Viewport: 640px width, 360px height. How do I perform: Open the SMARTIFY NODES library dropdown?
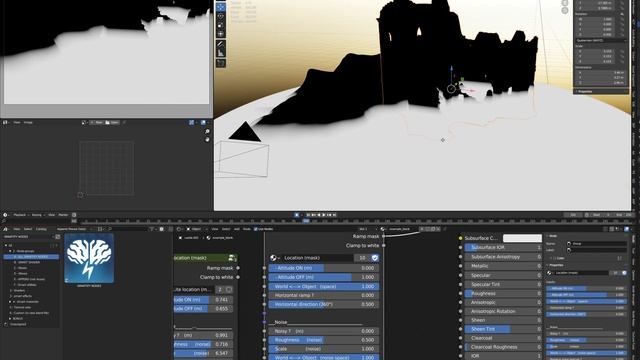(29, 236)
